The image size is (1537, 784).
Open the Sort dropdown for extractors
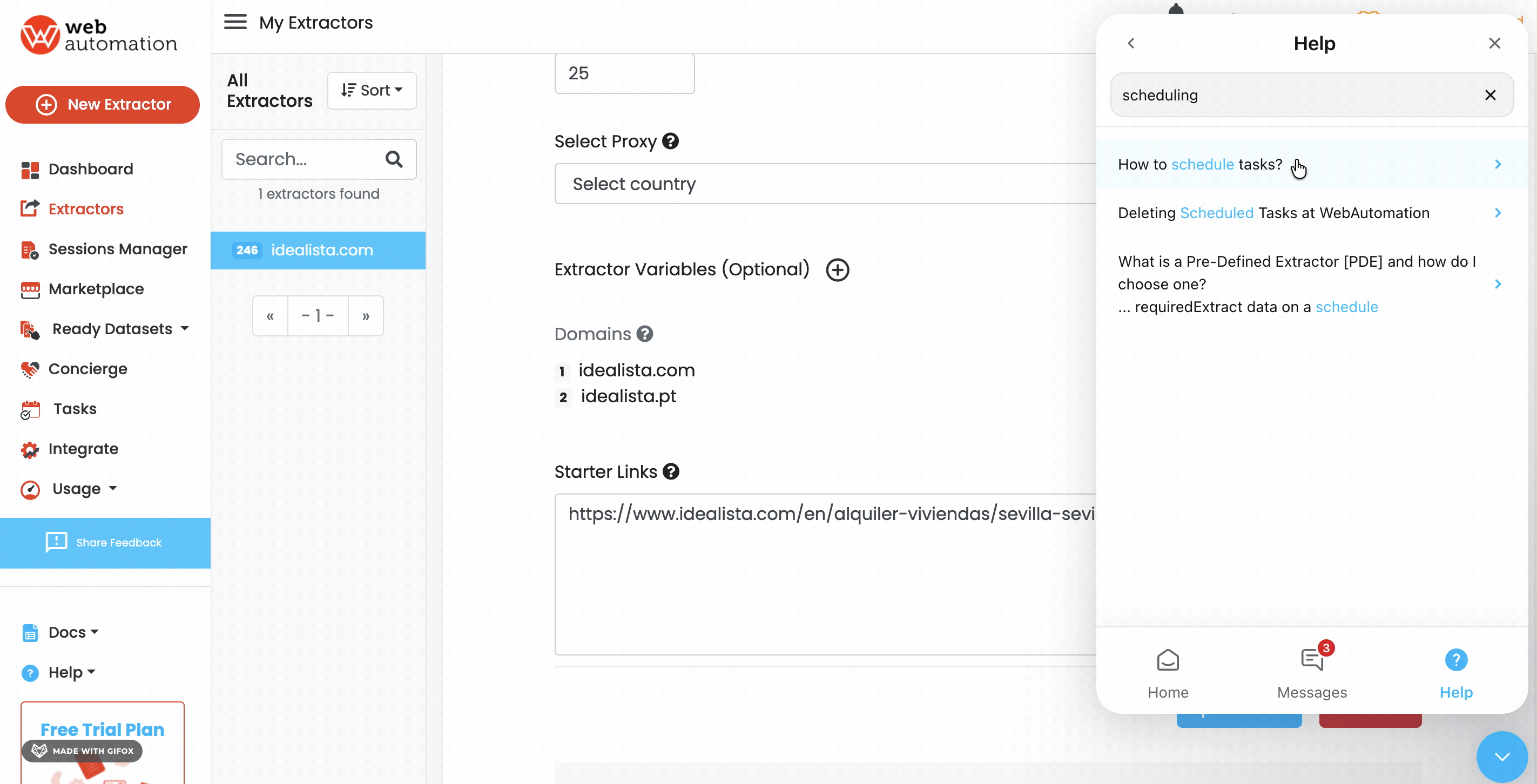(372, 90)
